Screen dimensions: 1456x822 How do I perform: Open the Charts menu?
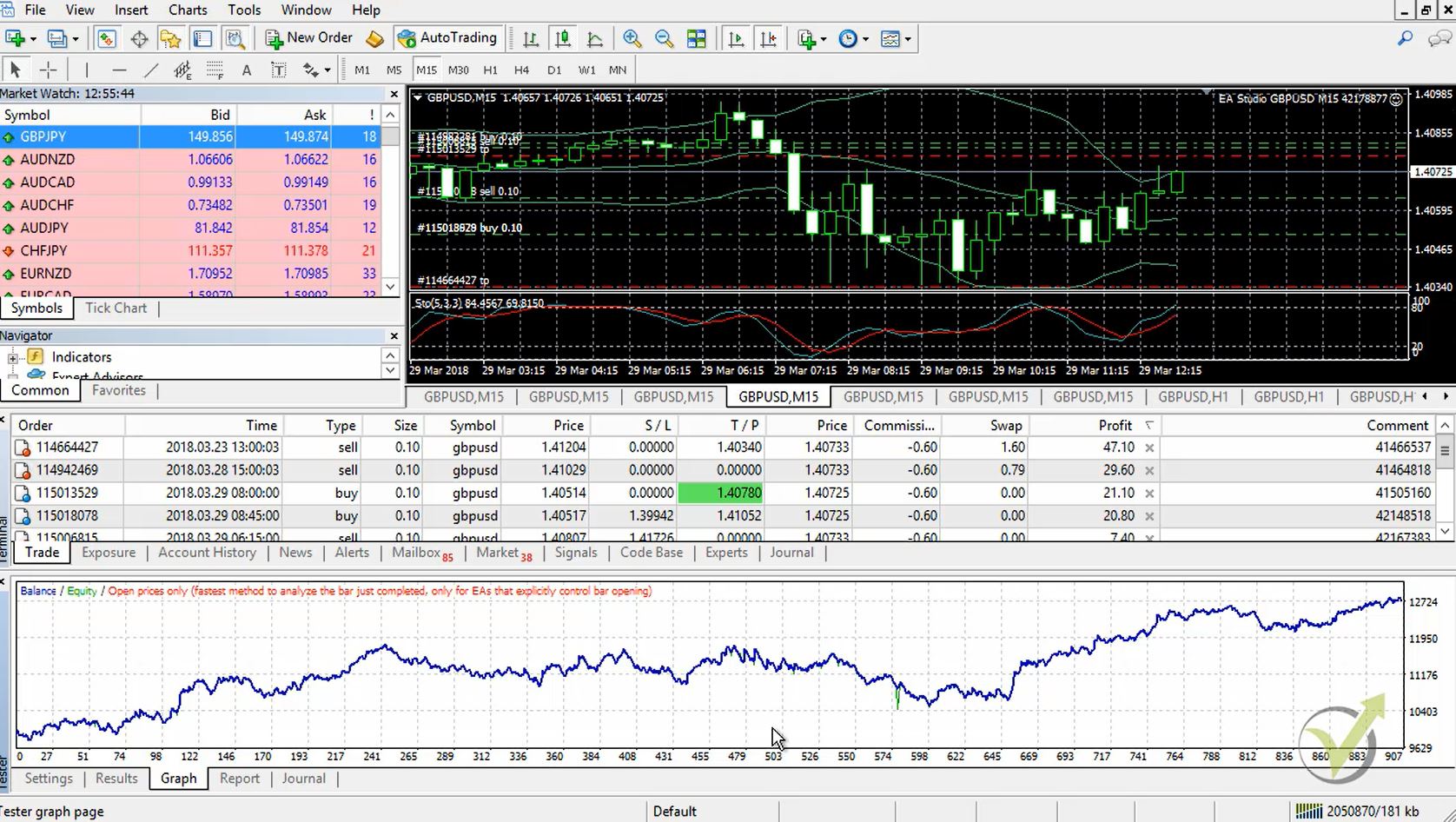tap(187, 10)
